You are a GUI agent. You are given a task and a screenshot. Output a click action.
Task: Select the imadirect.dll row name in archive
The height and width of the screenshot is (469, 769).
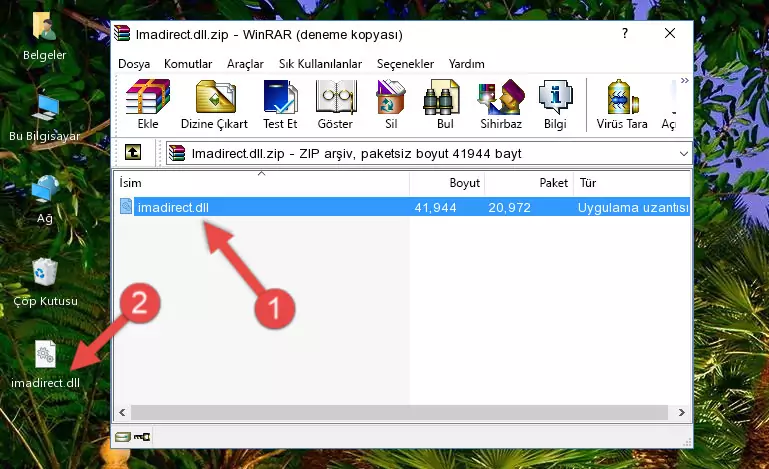click(x=173, y=208)
